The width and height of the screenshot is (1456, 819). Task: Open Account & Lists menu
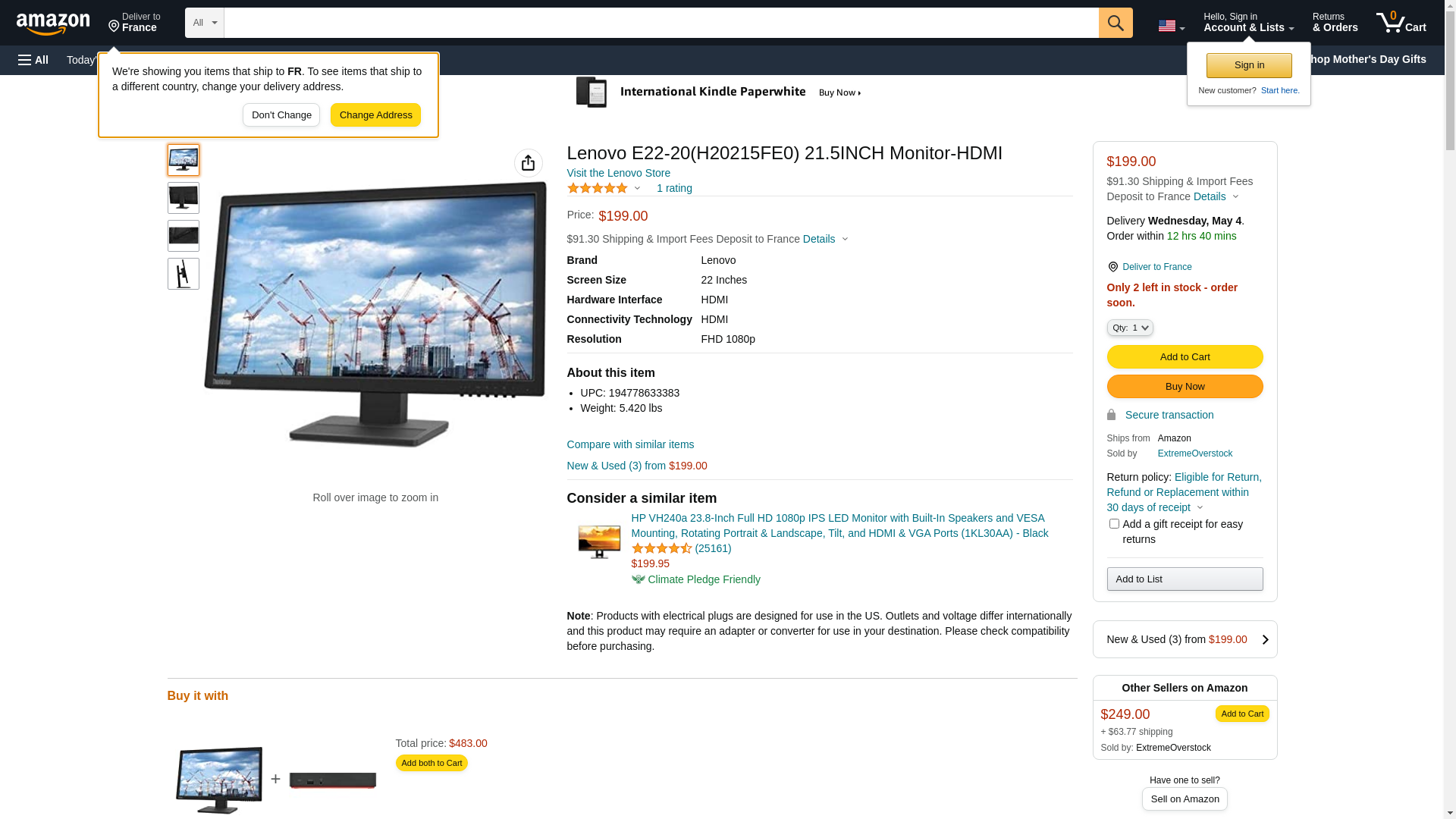pos(1248,23)
